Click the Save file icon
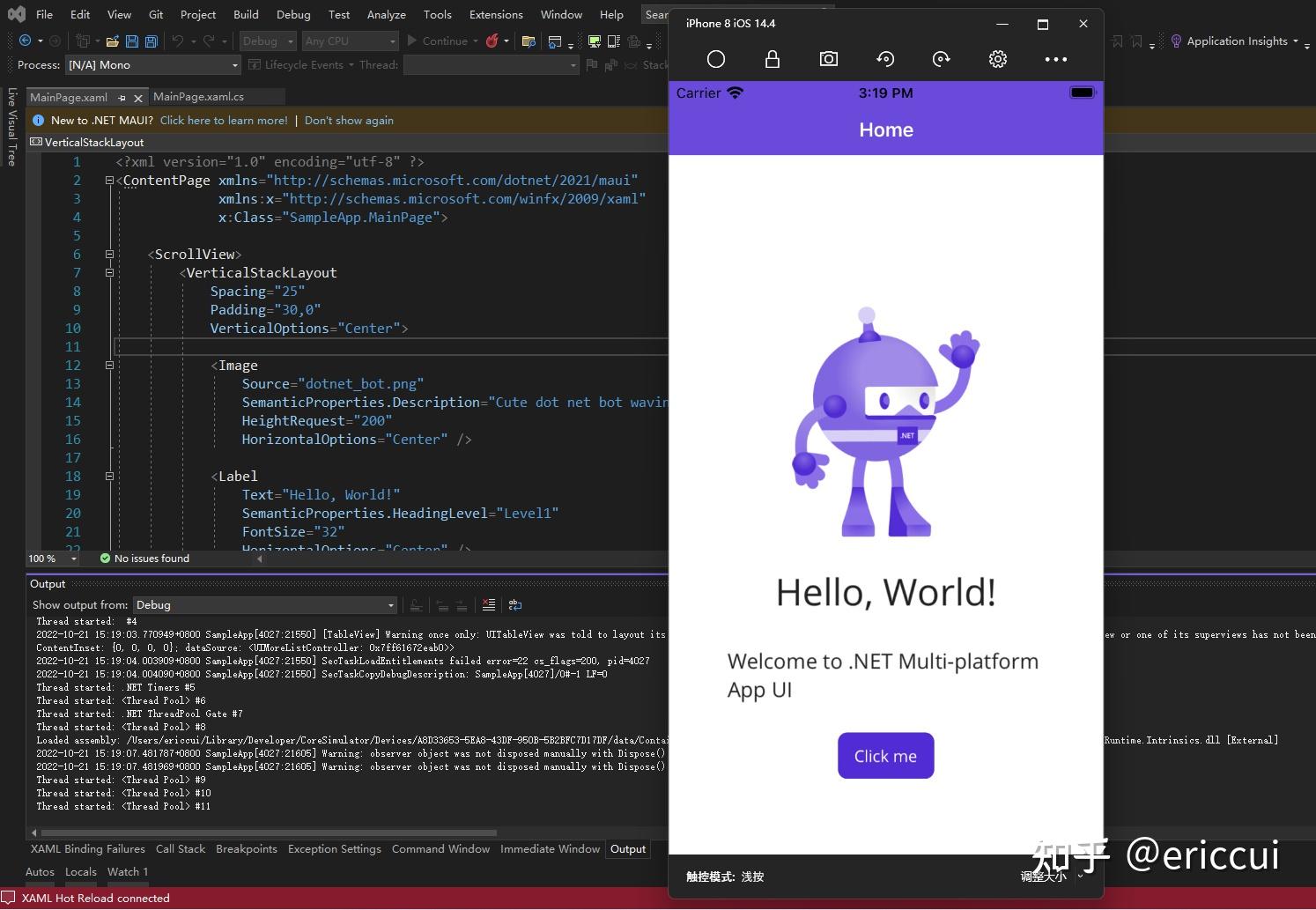The image size is (1316, 910). click(131, 41)
